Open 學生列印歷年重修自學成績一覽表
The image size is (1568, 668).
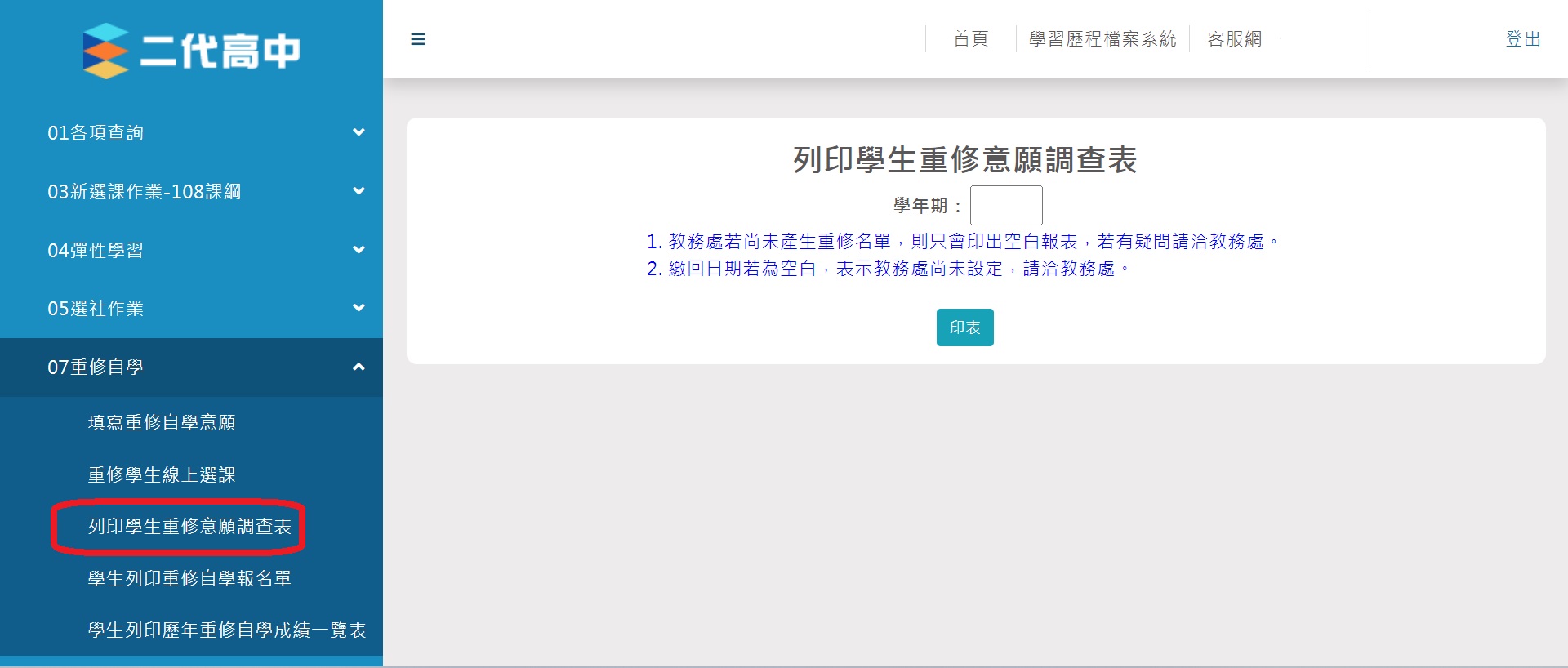[226, 630]
